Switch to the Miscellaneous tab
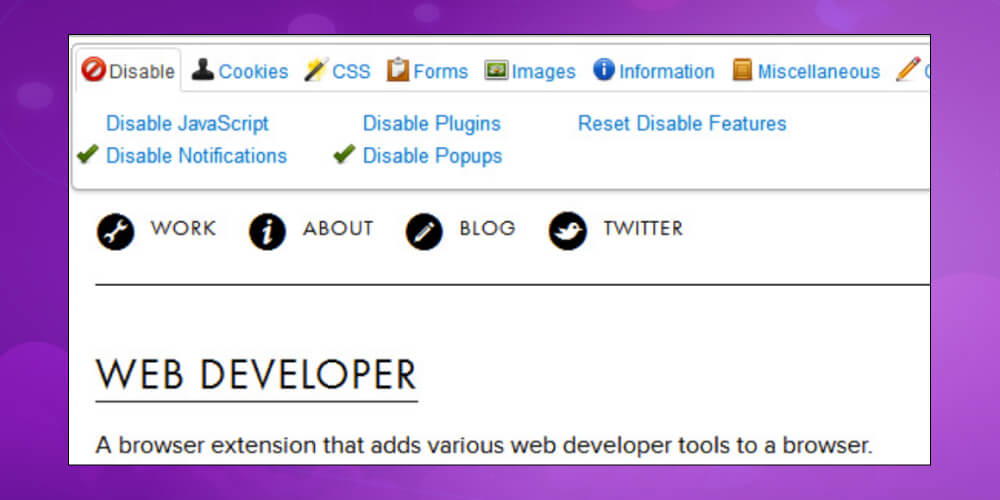 (806, 71)
